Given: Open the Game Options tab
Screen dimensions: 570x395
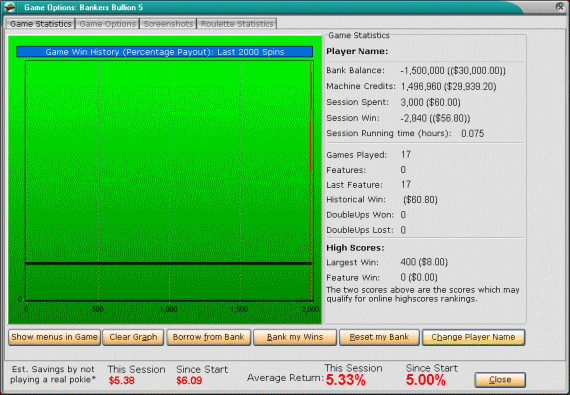Looking at the screenshot, I should pos(108,24).
